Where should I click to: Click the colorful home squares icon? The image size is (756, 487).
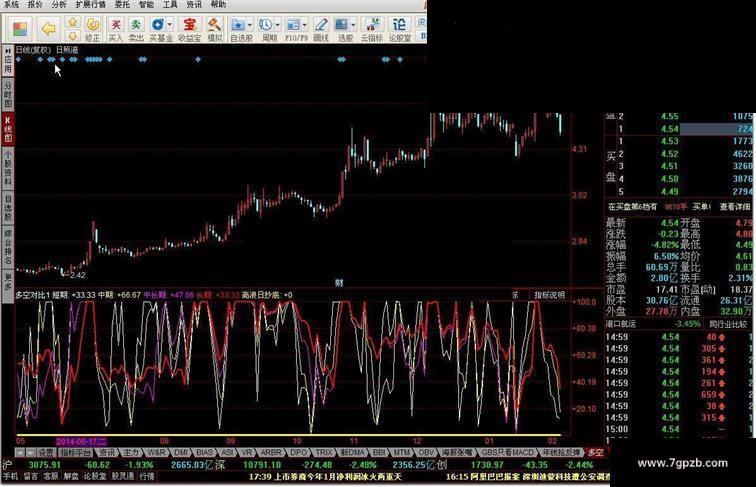[20, 29]
